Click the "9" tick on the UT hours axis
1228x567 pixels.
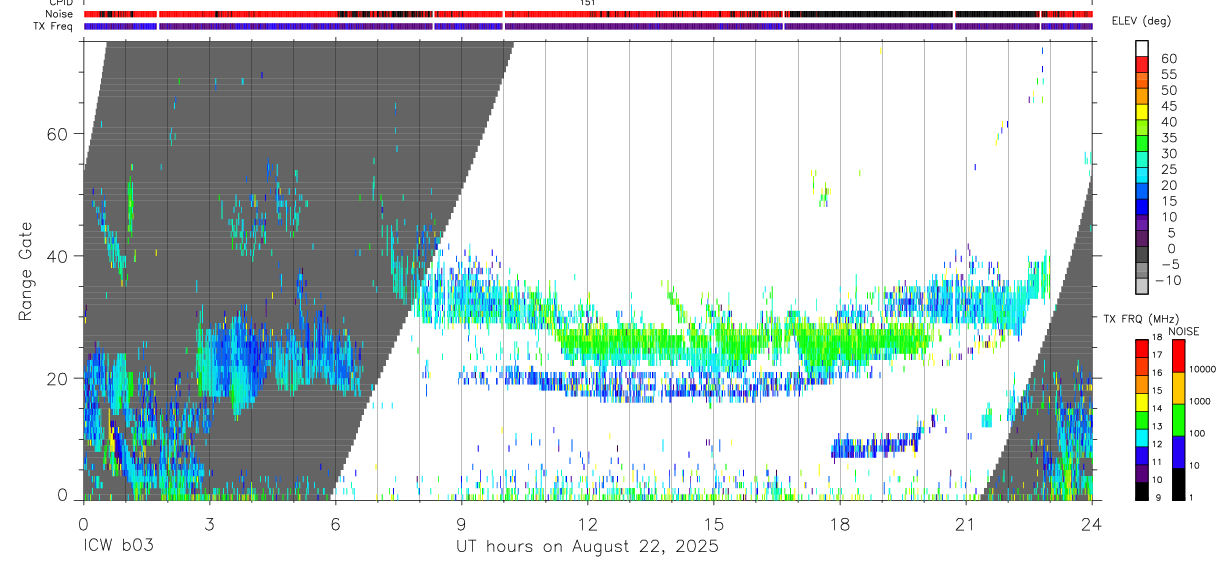461,523
